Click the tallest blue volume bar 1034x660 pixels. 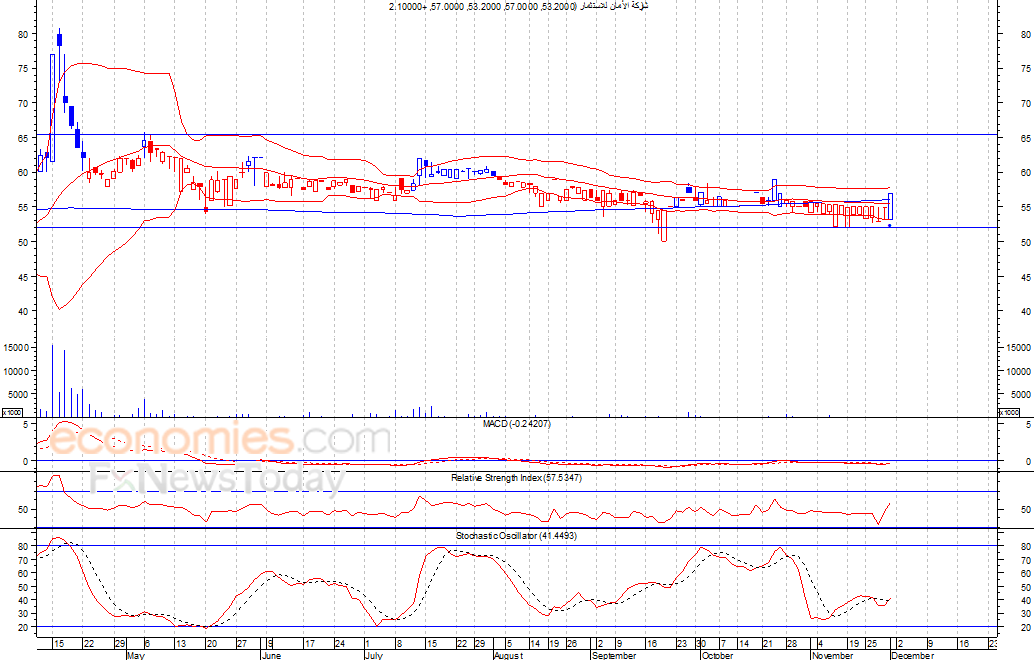click(53, 380)
